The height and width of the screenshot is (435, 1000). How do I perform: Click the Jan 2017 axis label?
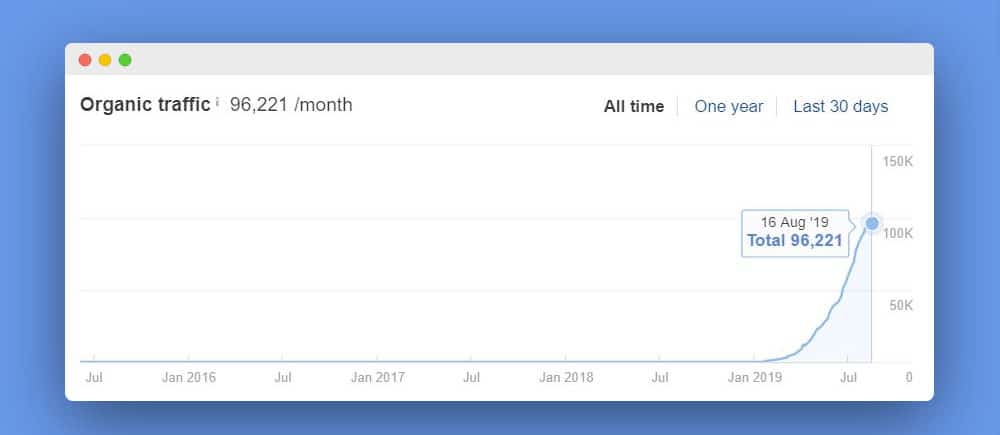378,378
